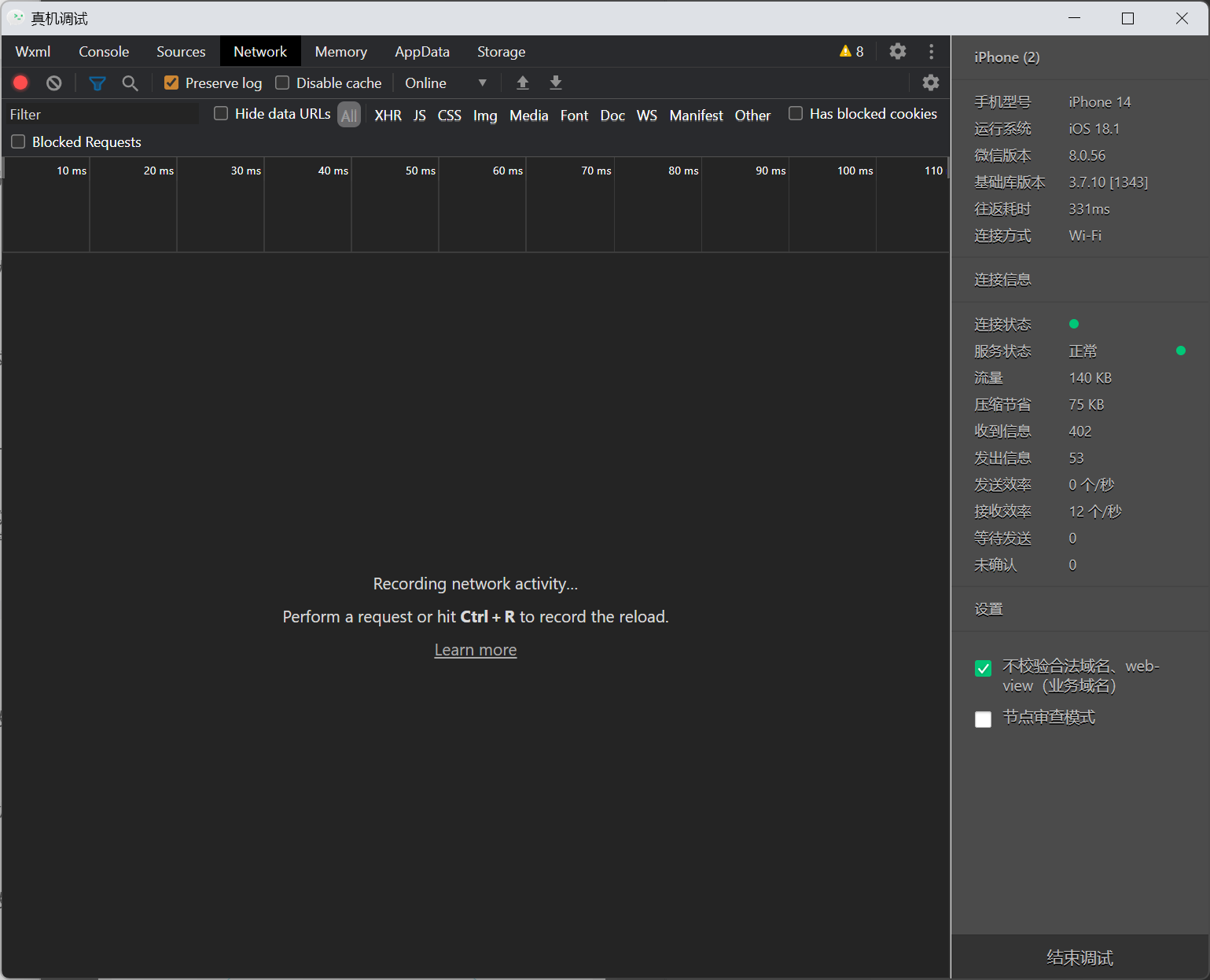The width and height of the screenshot is (1210, 980).
Task: Open the Learn more link
Action: tap(476, 650)
